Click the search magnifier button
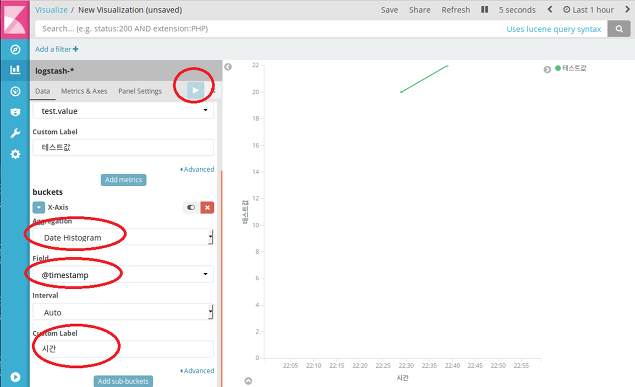Viewport: 635px width, 387px height. coord(619,29)
